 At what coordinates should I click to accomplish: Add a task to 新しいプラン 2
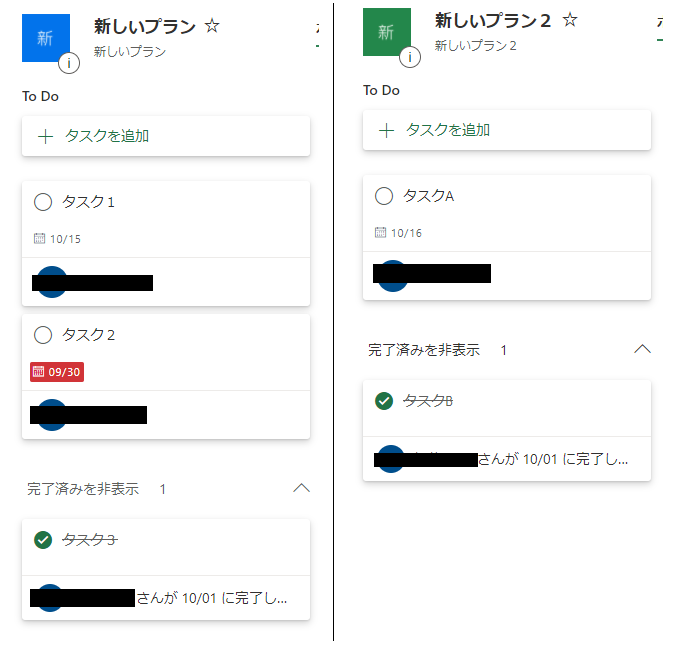[506, 130]
